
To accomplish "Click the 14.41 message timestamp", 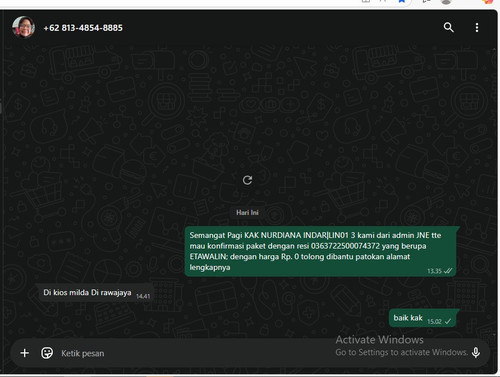I will pos(143,296).
